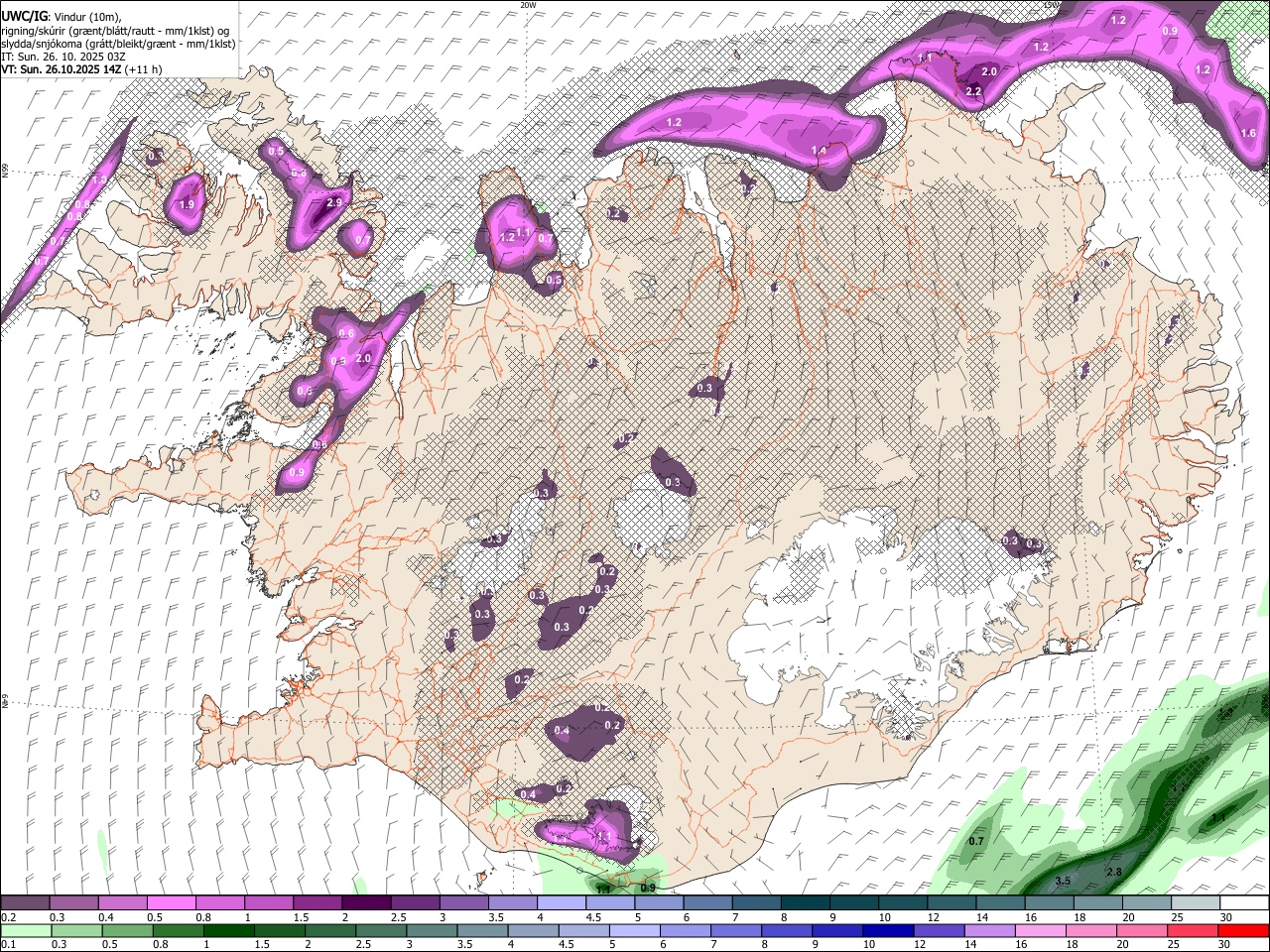Click the 'Vindur (10m)' text in the header

coord(89,18)
